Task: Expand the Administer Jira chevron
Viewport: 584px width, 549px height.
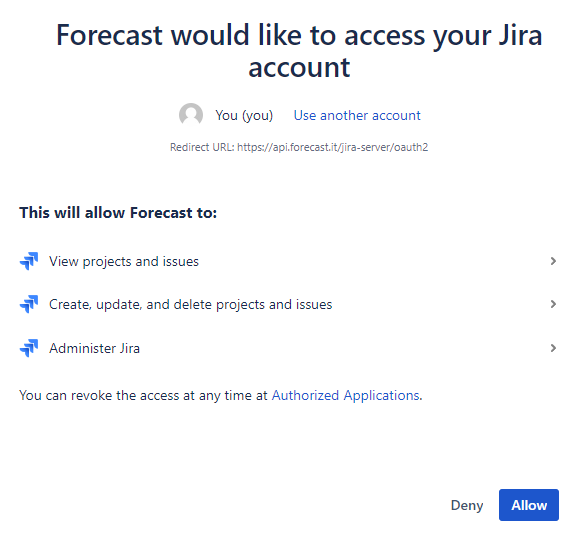Action: (x=553, y=348)
